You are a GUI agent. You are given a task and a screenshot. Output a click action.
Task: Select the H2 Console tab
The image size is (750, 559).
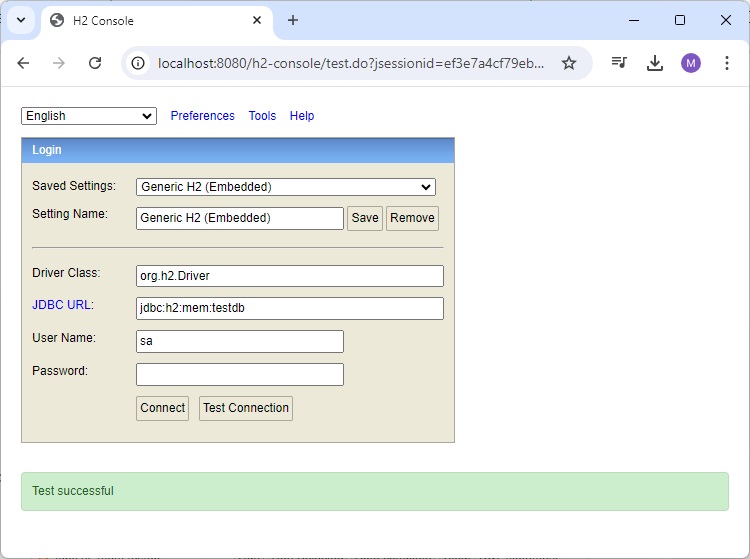(157, 21)
